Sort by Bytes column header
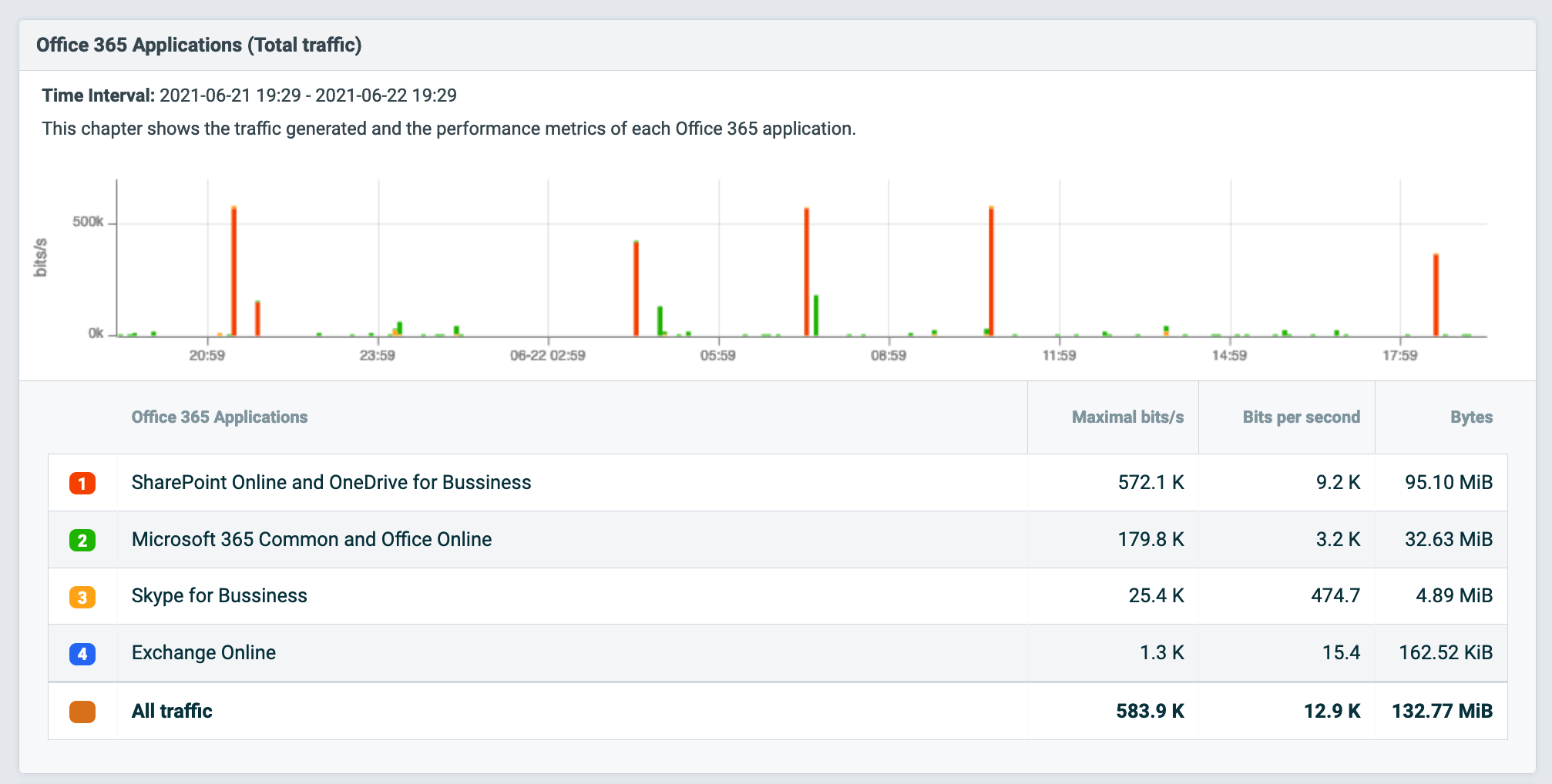The height and width of the screenshot is (784, 1552). [x=1470, y=417]
